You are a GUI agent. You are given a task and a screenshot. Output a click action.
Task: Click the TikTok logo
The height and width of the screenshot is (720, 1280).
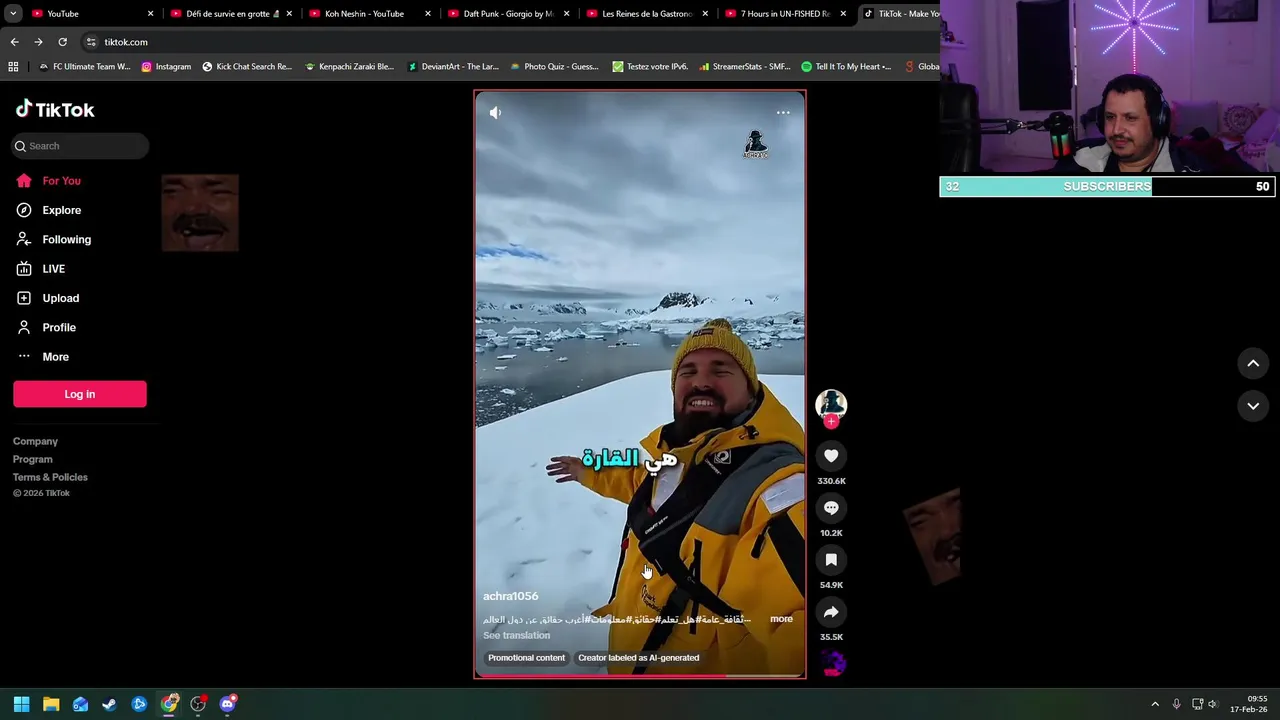point(55,109)
